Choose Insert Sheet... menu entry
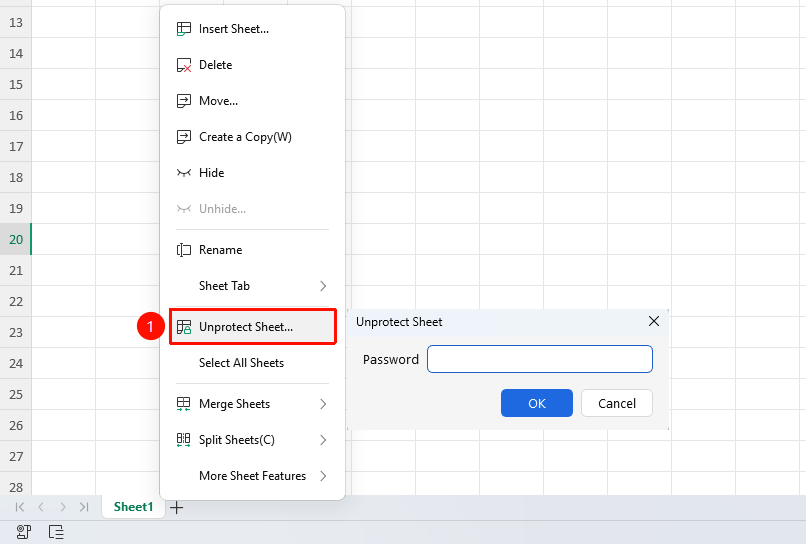This screenshot has height=544, width=806. click(x=252, y=29)
